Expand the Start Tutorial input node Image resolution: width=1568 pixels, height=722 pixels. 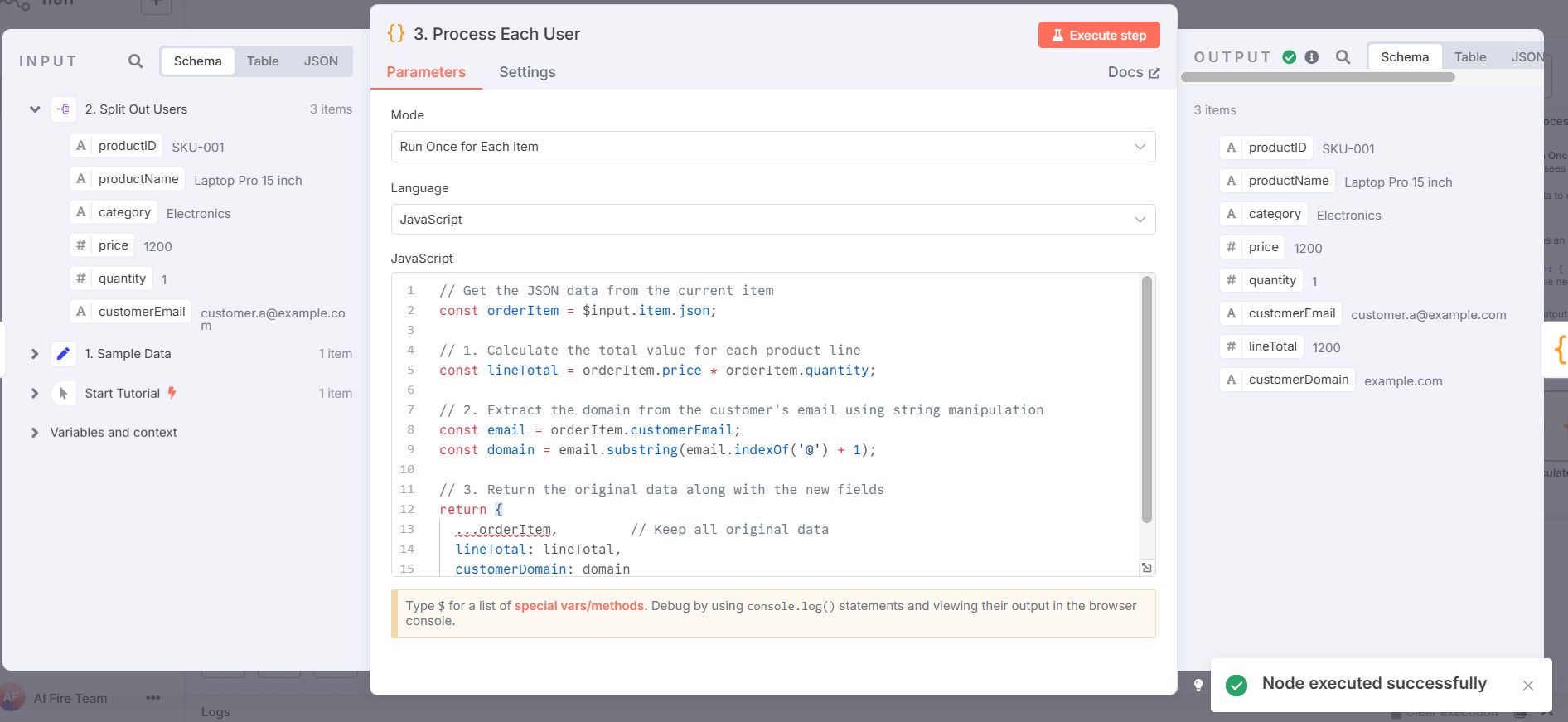pyautogui.click(x=35, y=394)
